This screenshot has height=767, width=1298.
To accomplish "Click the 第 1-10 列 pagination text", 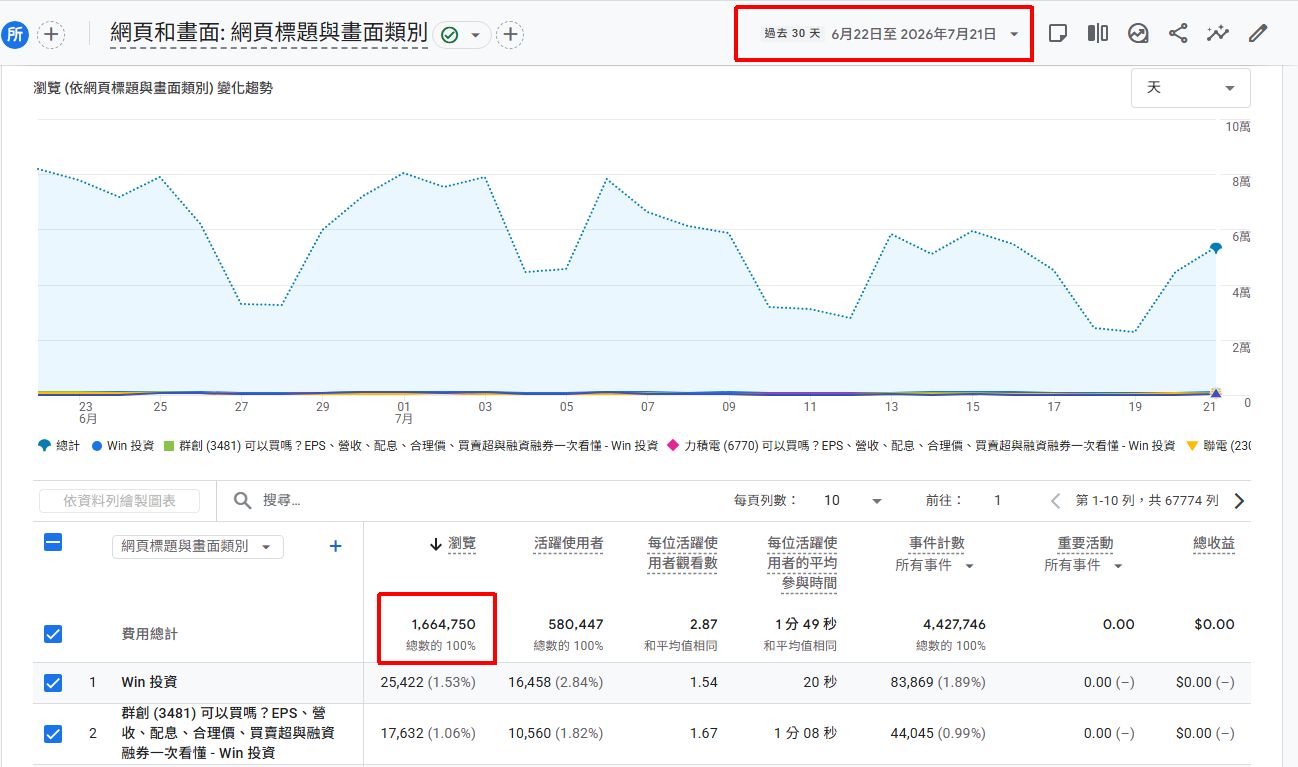I will coord(1147,500).
